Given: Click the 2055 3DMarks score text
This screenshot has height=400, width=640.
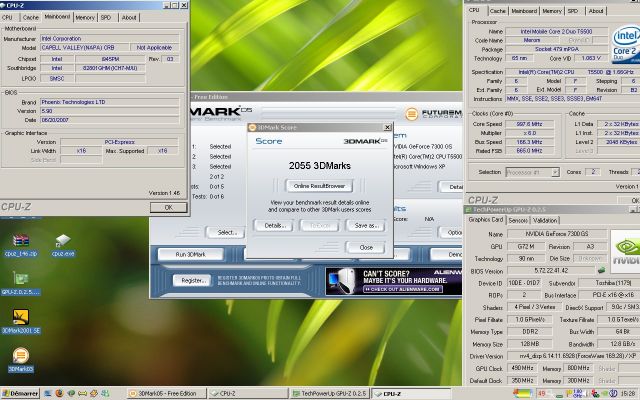Looking at the screenshot, I should [x=320, y=166].
